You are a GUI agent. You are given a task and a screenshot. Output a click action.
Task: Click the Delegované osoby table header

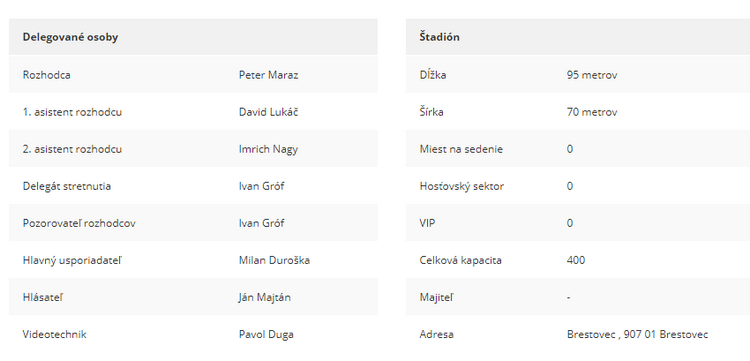click(70, 37)
